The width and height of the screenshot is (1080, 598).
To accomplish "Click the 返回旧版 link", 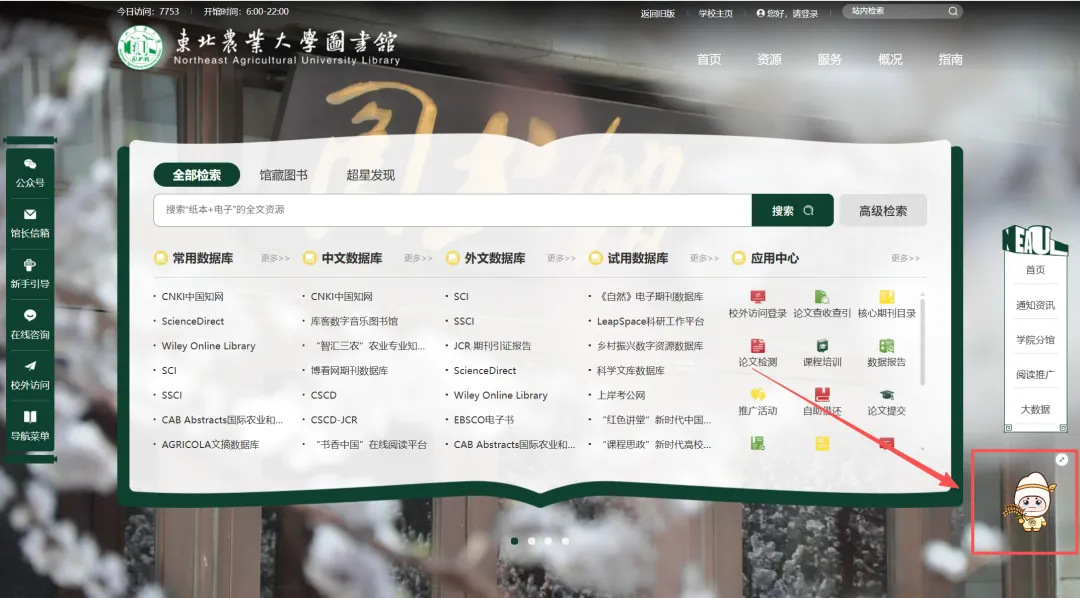I will (658, 14).
